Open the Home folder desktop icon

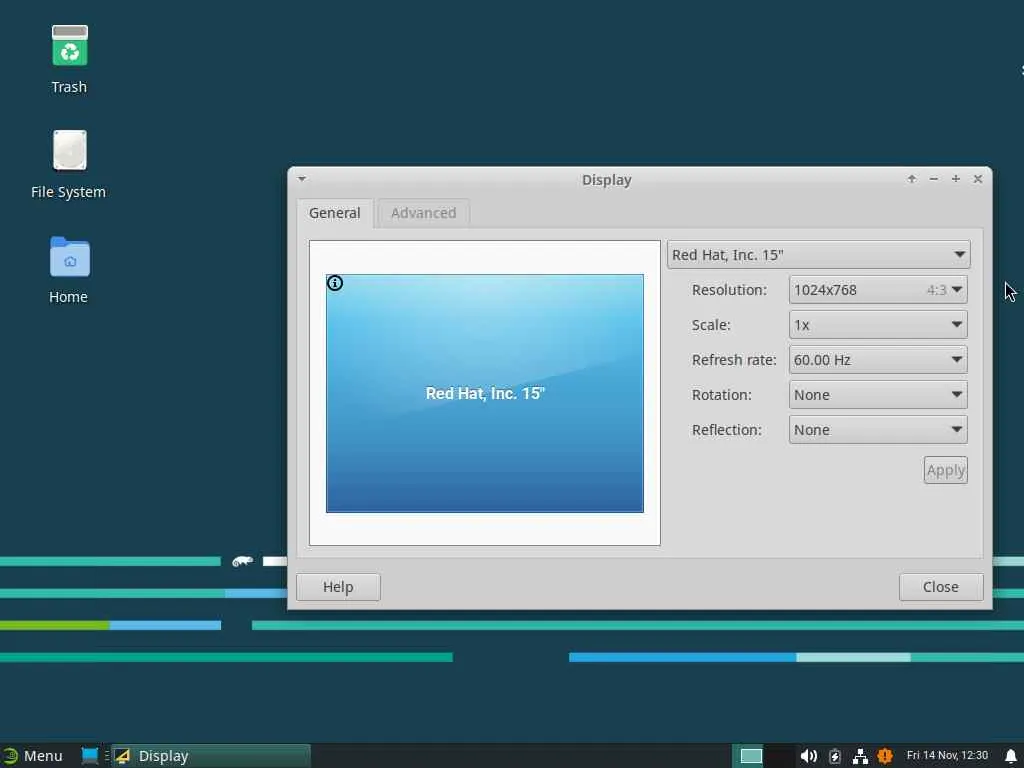click(69, 257)
